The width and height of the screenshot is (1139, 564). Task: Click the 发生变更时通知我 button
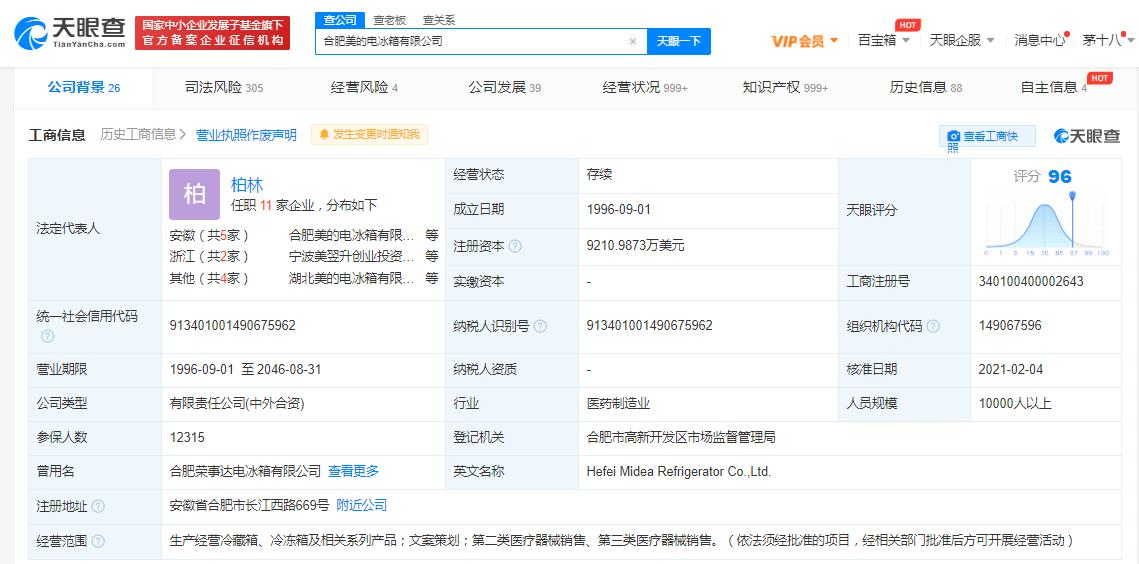click(370, 134)
